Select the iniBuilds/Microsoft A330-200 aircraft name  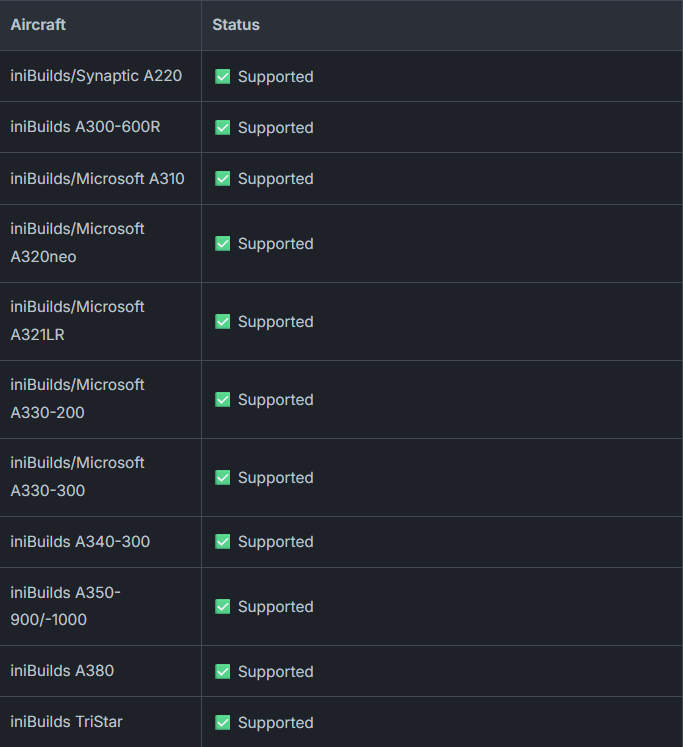77,399
